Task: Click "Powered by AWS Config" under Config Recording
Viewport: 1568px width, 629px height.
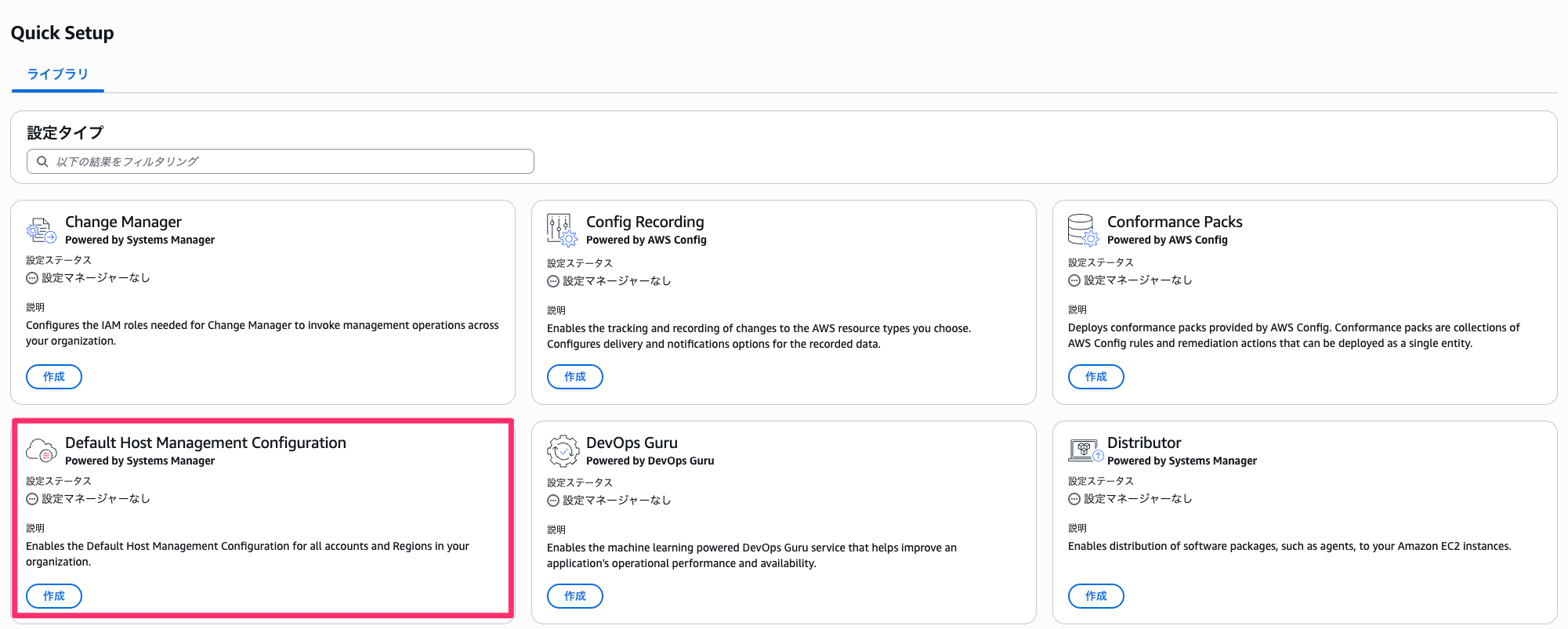Action: click(646, 240)
